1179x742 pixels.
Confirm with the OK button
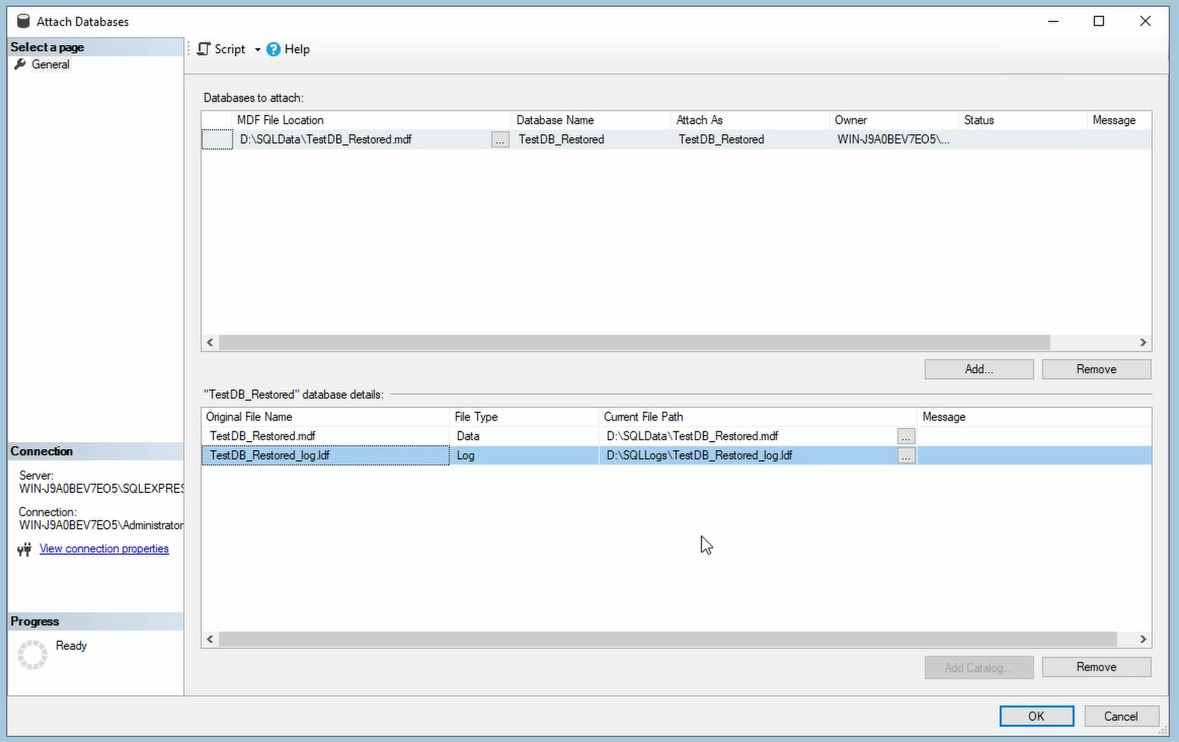[x=1036, y=716]
